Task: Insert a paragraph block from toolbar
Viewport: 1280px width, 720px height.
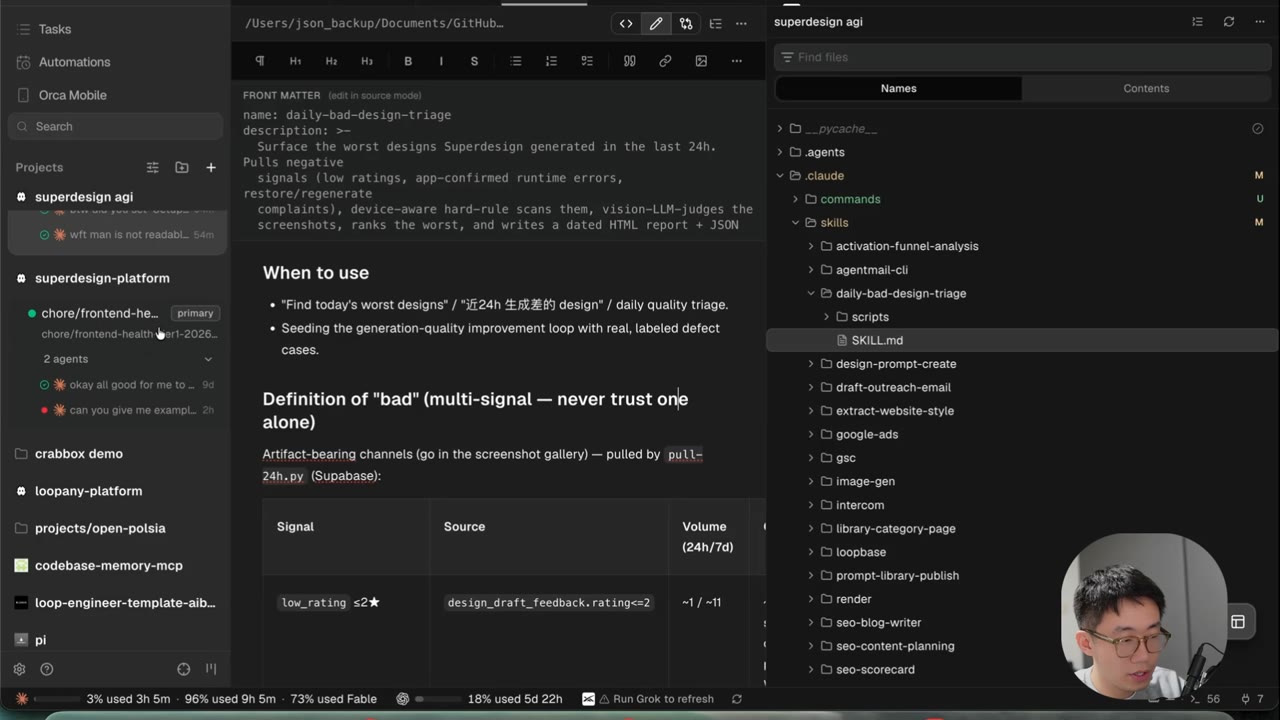Action: [x=260, y=61]
